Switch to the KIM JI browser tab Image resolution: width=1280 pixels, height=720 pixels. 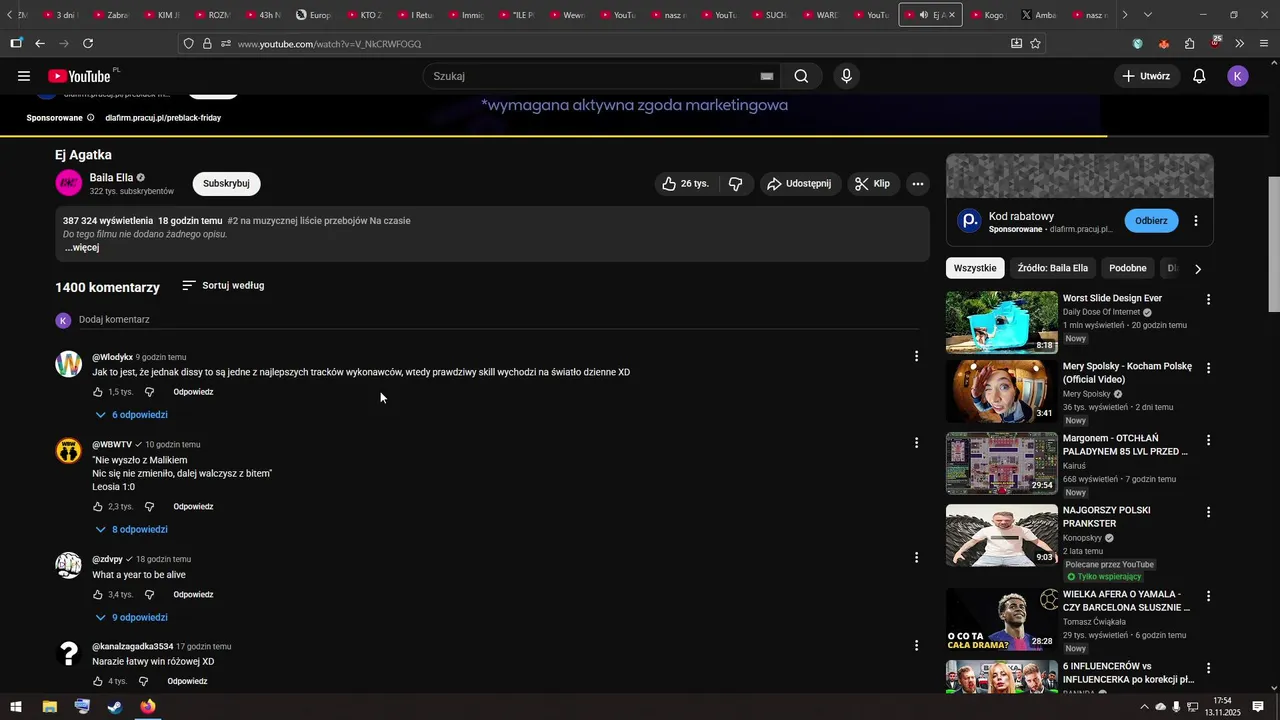[x=162, y=15]
